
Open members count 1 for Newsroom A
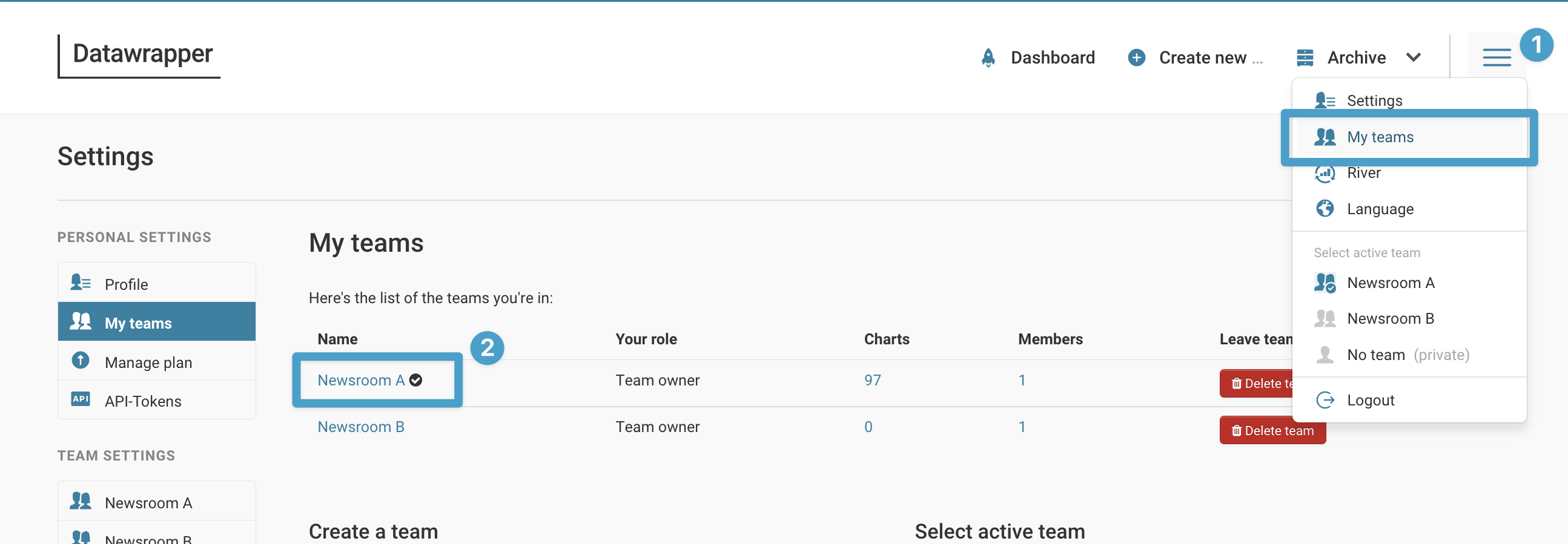click(1022, 380)
